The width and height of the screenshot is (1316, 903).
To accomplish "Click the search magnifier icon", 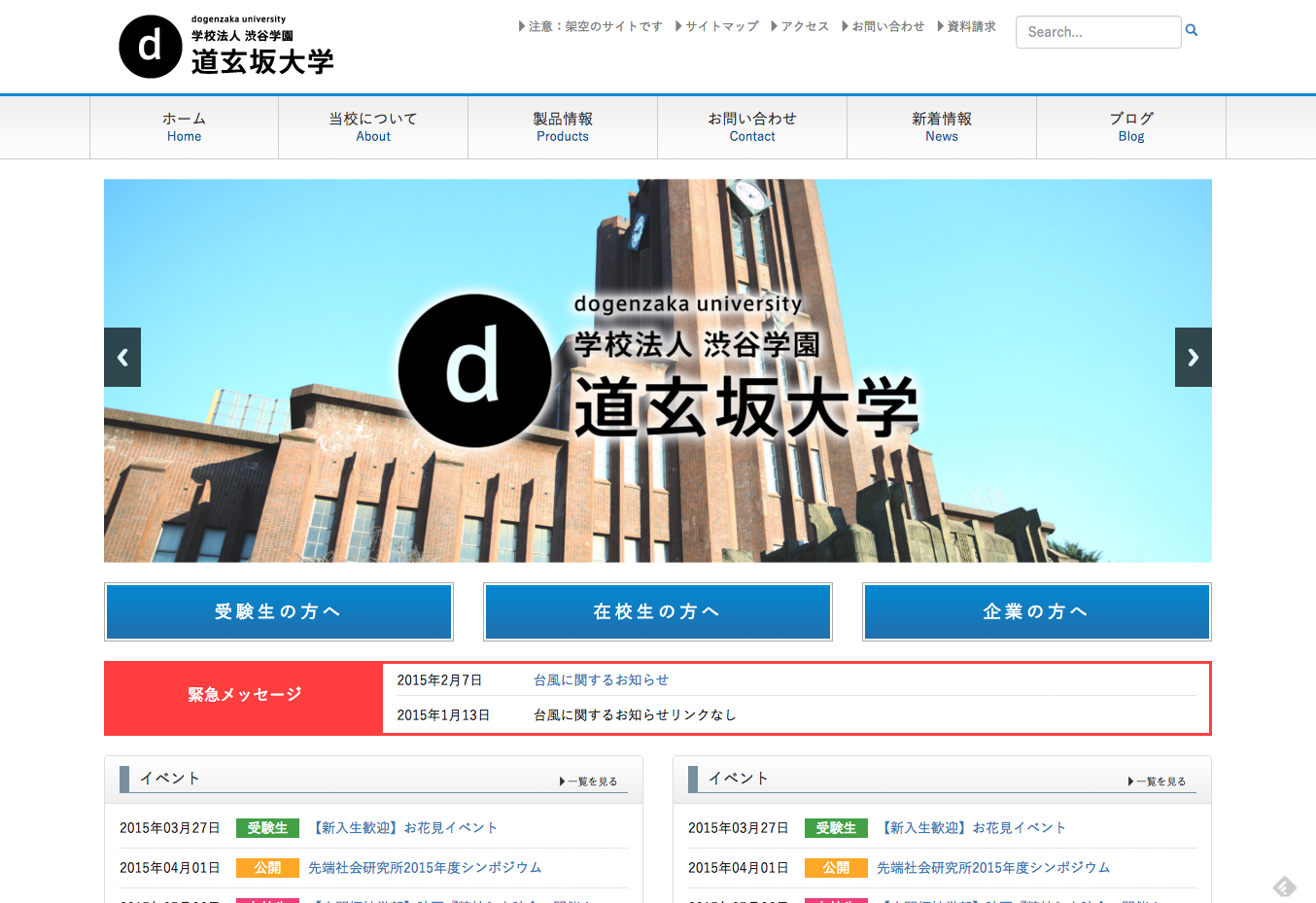I will (1192, 31).
